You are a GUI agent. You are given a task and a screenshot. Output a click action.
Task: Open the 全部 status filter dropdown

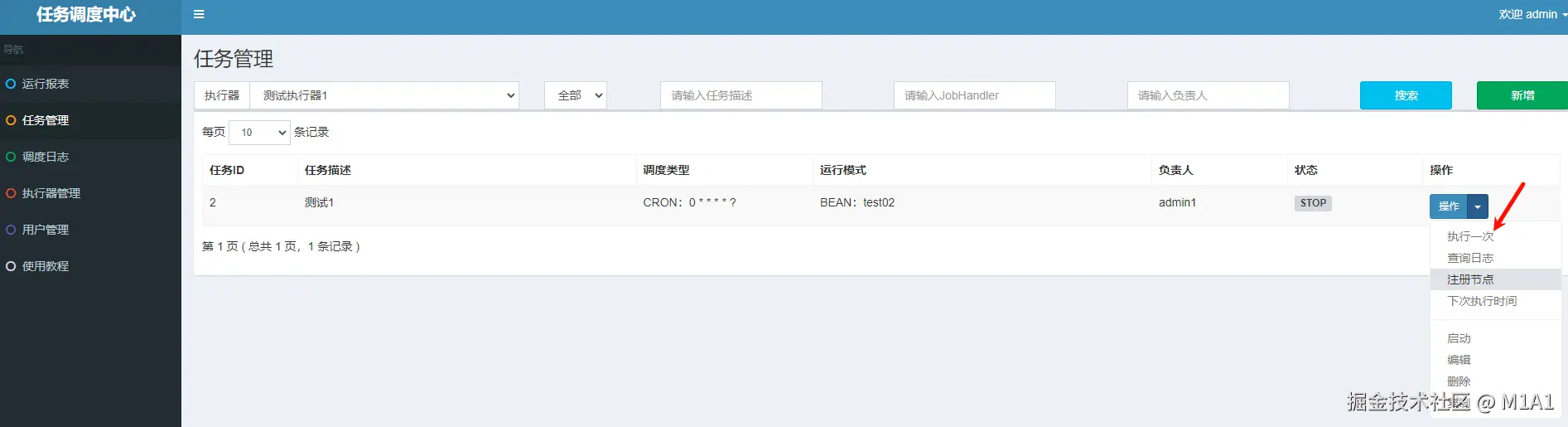576,95
